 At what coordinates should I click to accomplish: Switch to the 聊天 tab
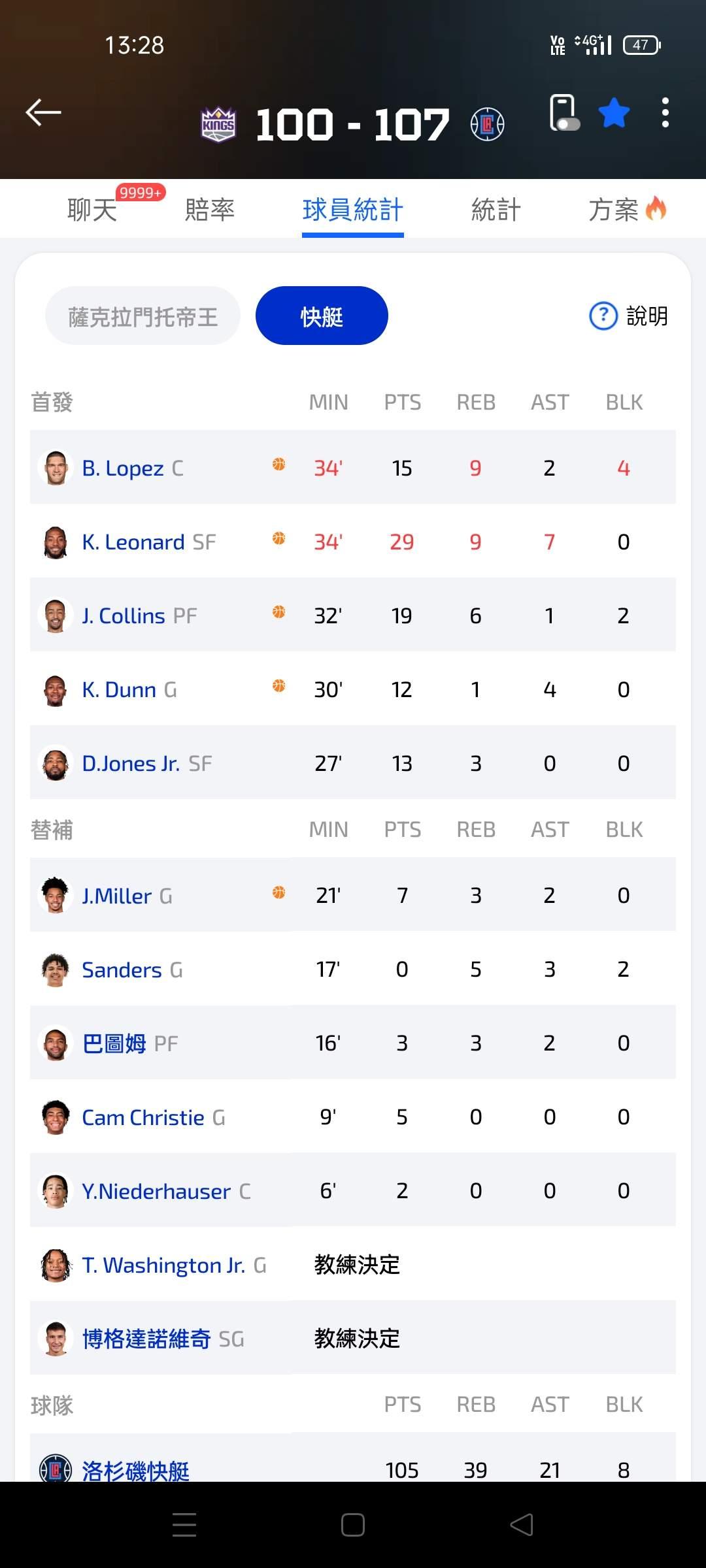click(x=92, y=210)
